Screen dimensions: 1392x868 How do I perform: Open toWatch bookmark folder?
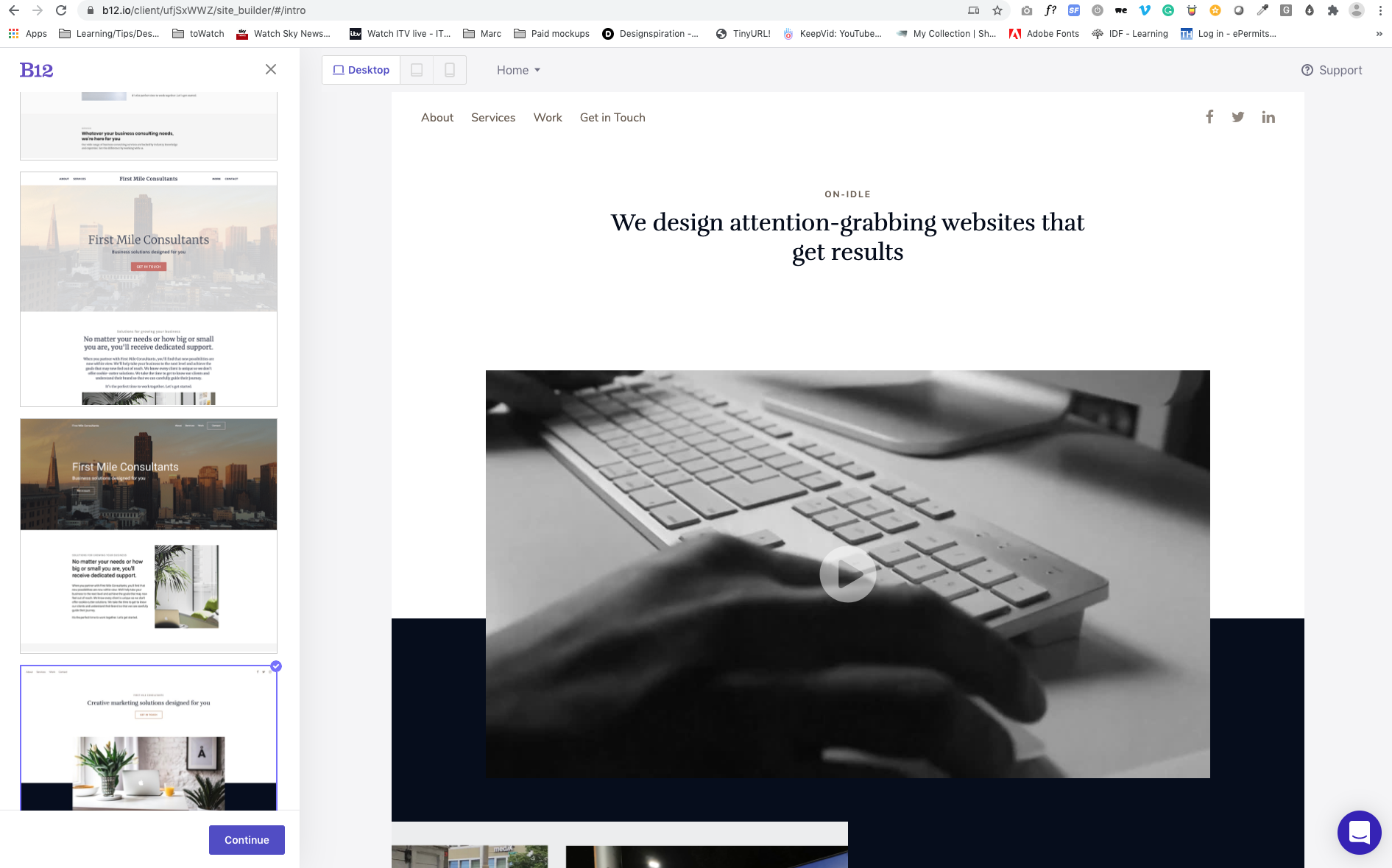pyautogui.click(x=198, y=34)
